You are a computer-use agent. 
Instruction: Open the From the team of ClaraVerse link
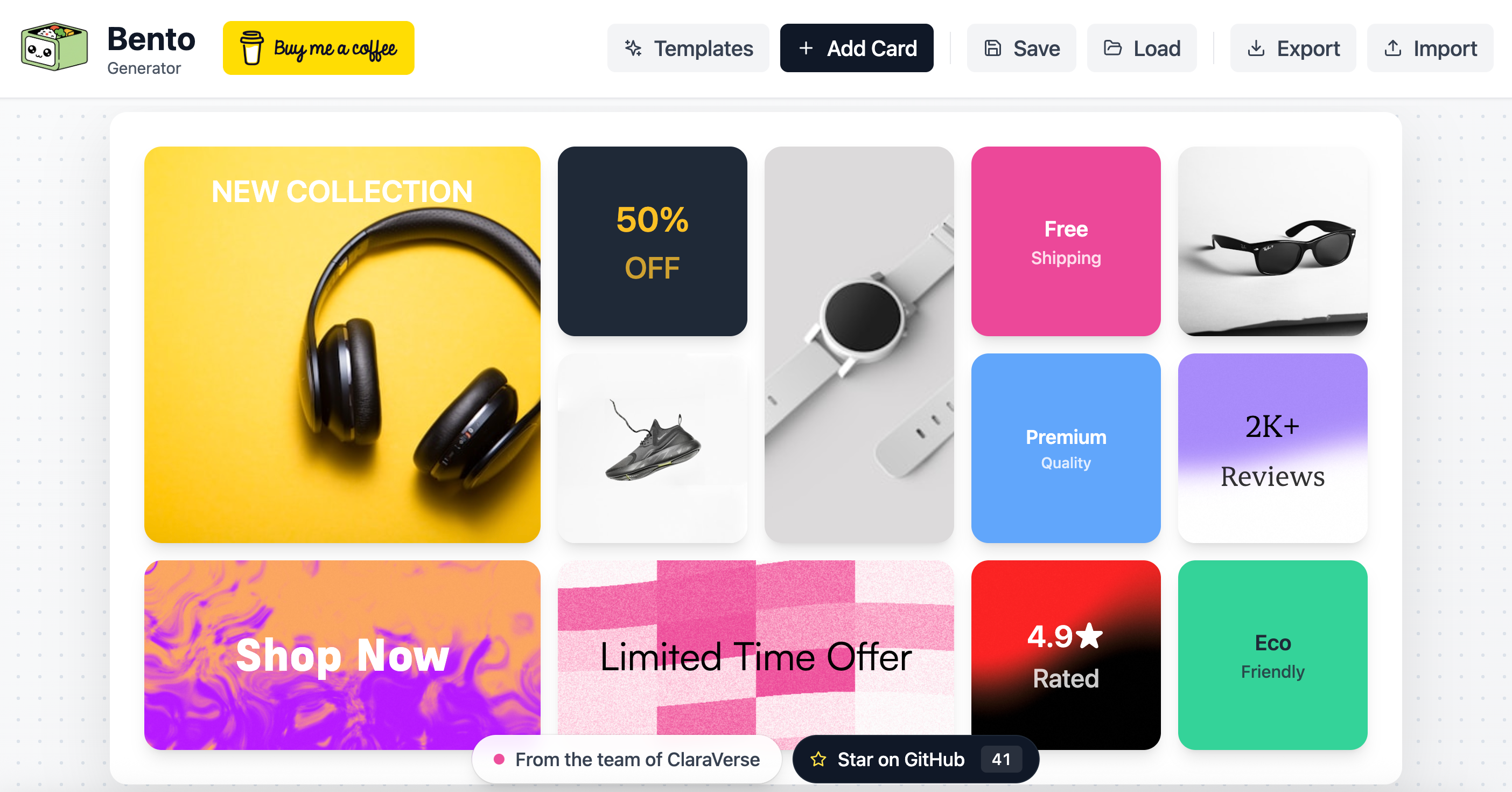click(626, 759)
